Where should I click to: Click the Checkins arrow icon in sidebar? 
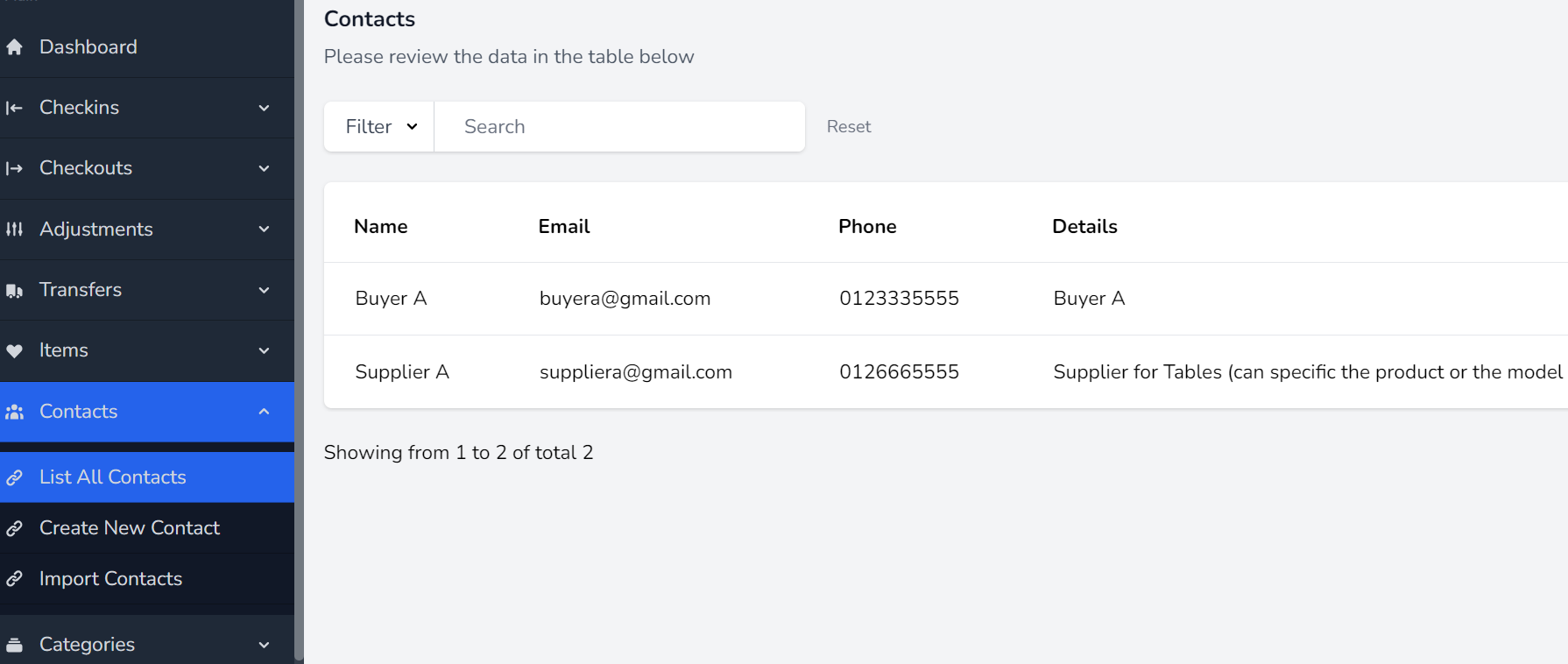14,108
